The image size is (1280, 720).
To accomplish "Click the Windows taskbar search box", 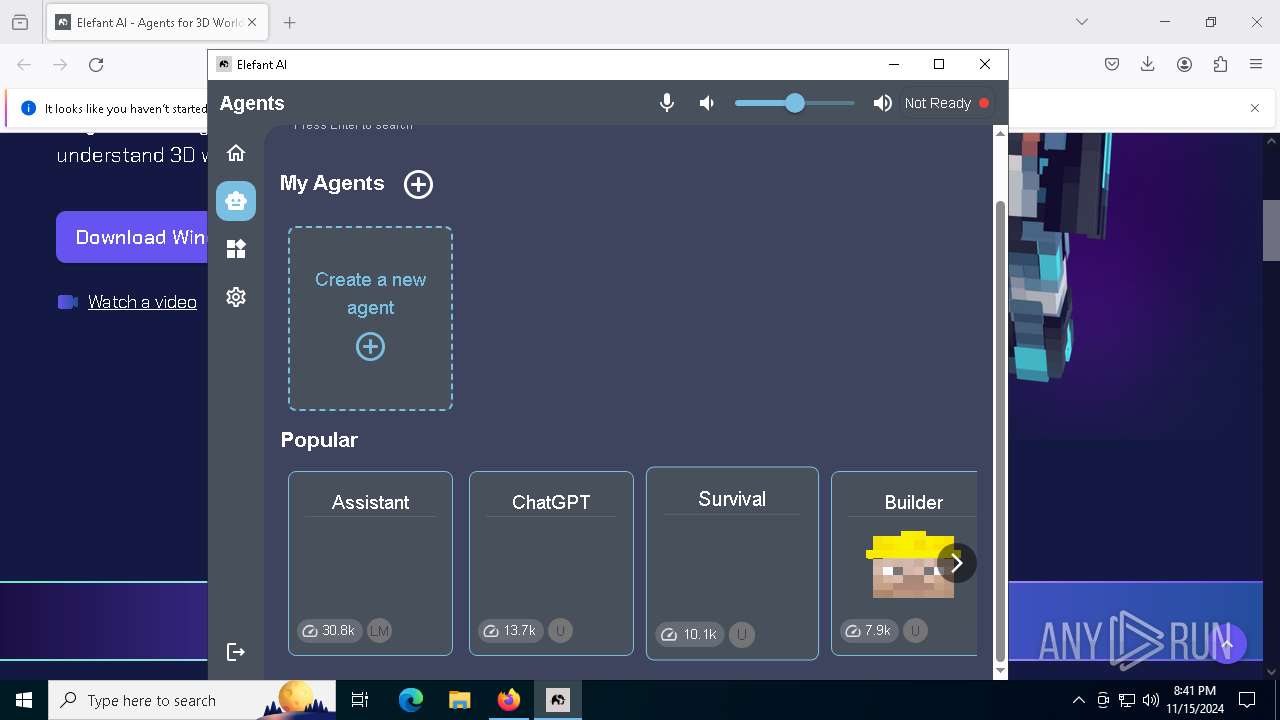I will 192,700.
